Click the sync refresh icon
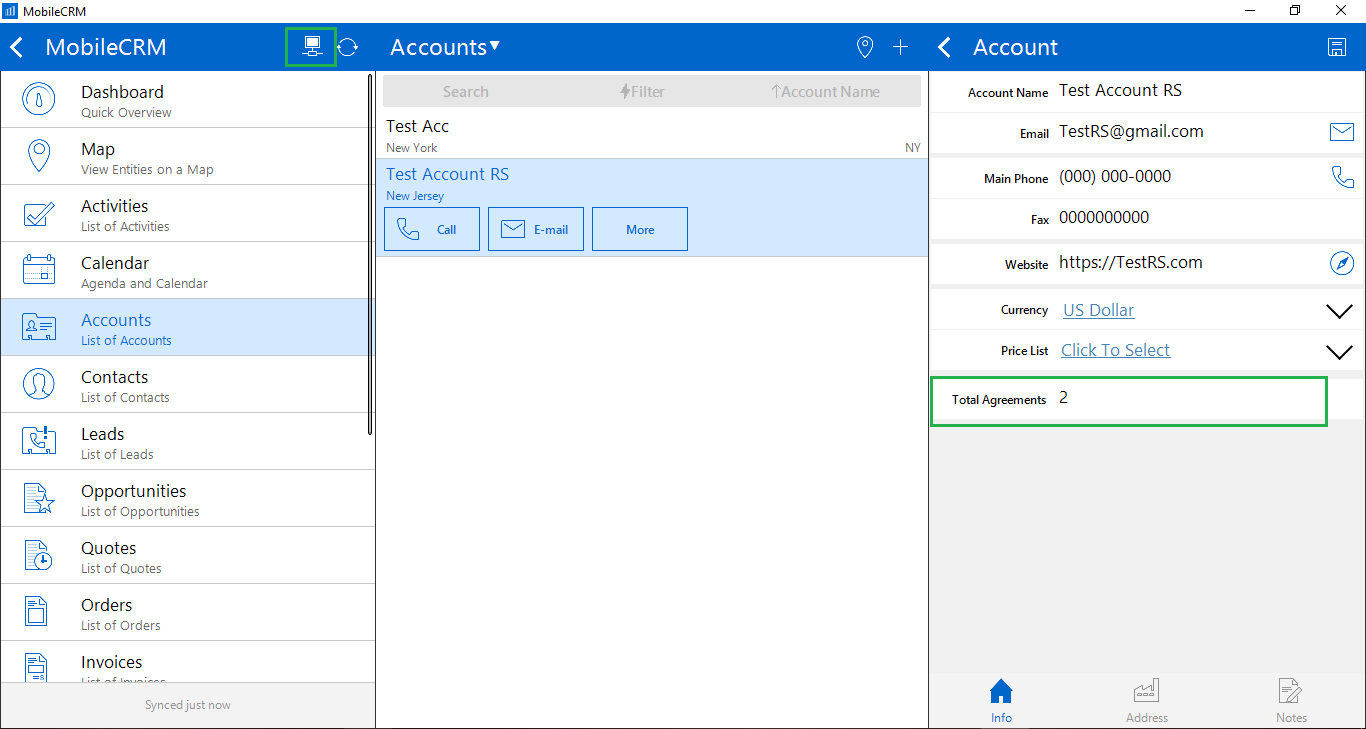1366x729 pixels. (x=347, y=47)
